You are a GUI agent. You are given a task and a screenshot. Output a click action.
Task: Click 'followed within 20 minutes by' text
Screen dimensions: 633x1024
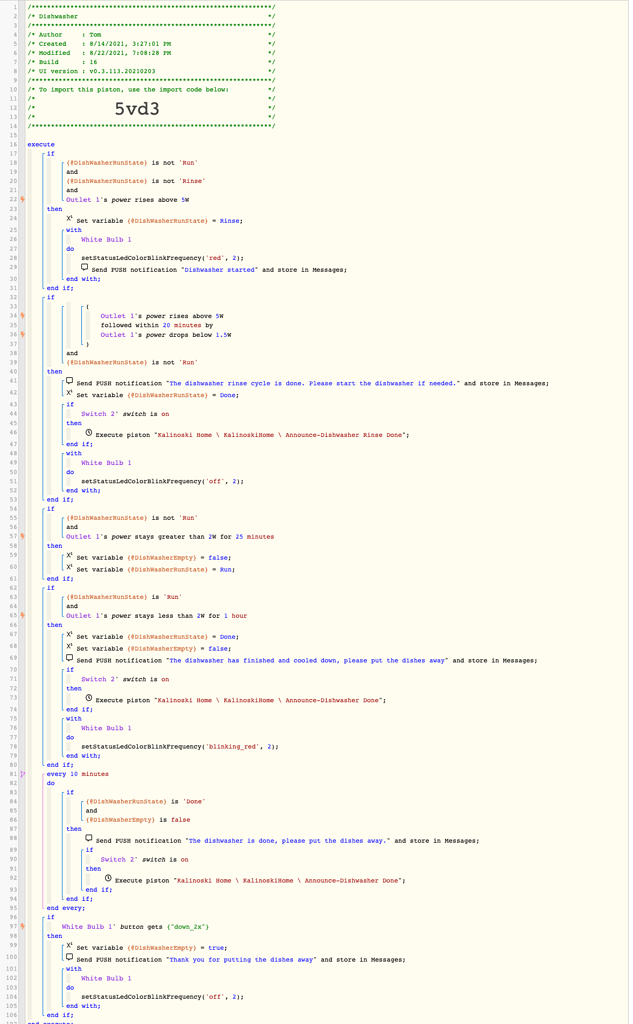(157, 325)
